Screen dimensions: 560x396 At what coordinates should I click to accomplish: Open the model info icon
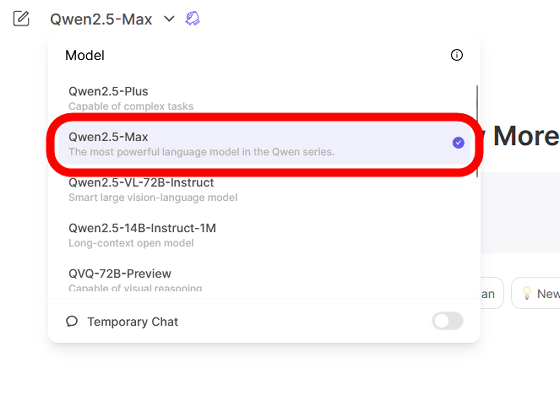tap(456, 55)
